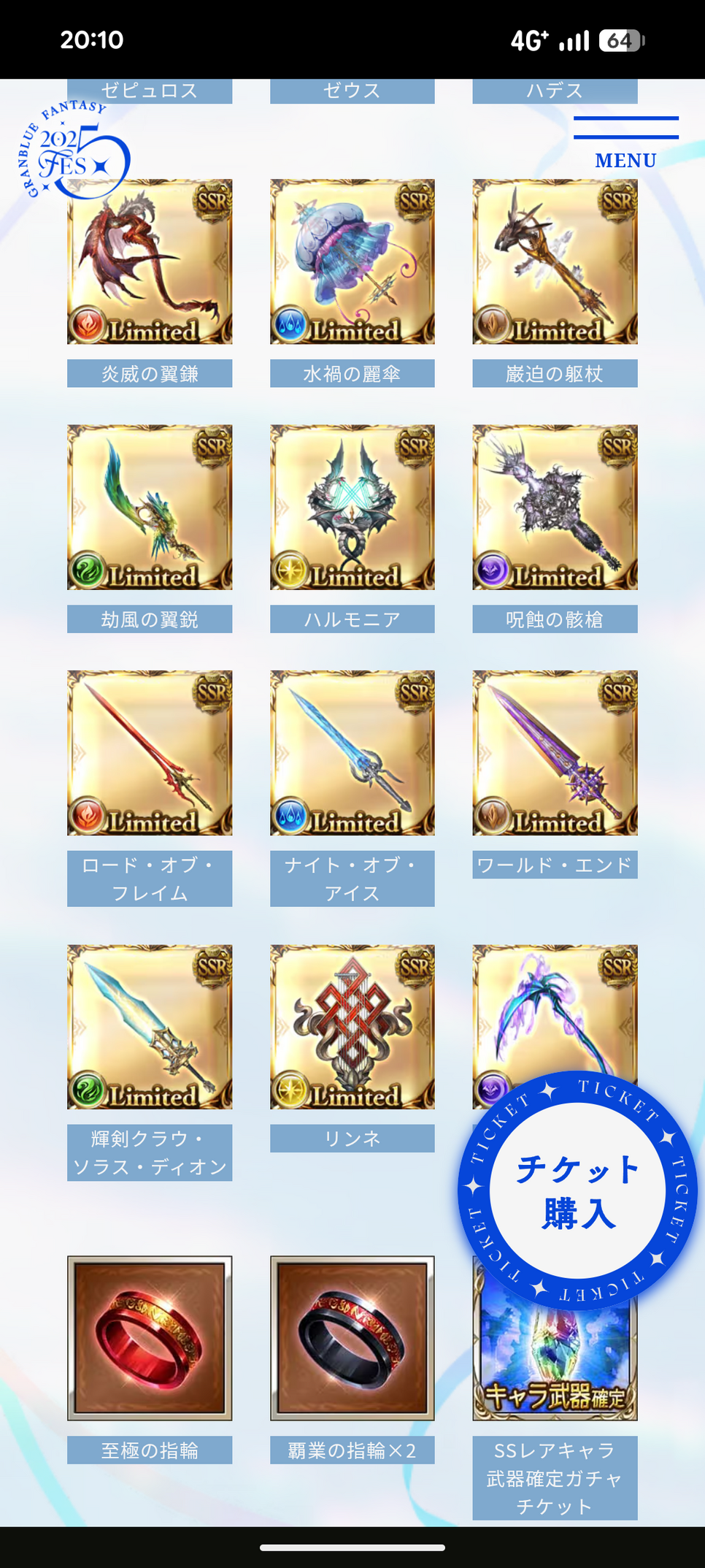Click the ゼウス label at top
Viewport: 705px width, 1568px height.
(352, 91)
